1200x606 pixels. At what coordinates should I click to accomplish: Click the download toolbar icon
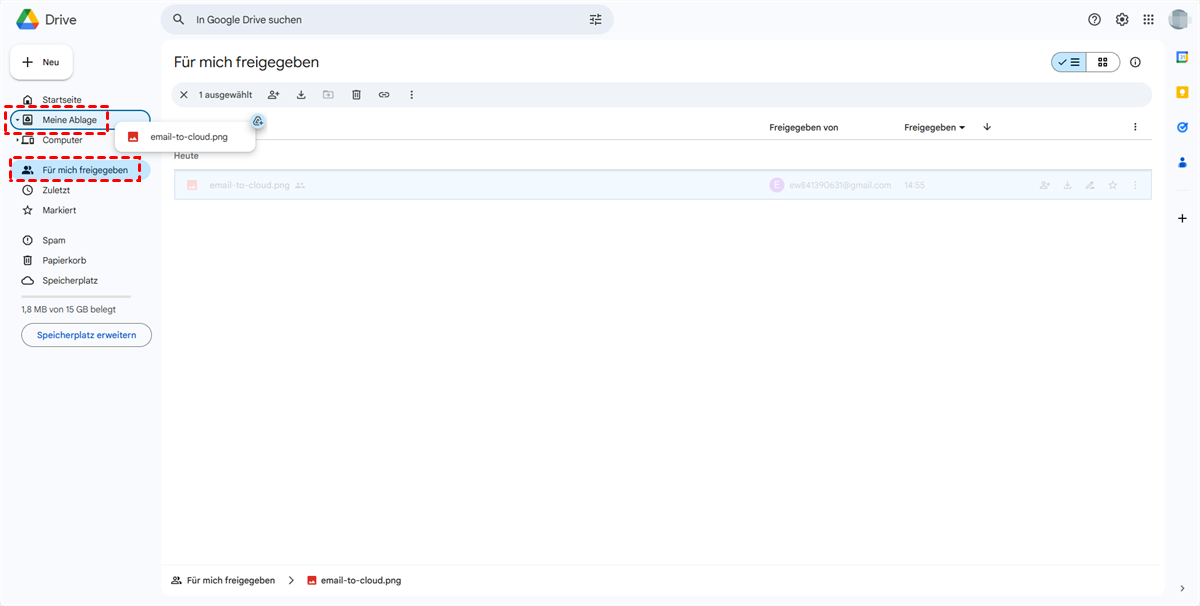point(301,95)
